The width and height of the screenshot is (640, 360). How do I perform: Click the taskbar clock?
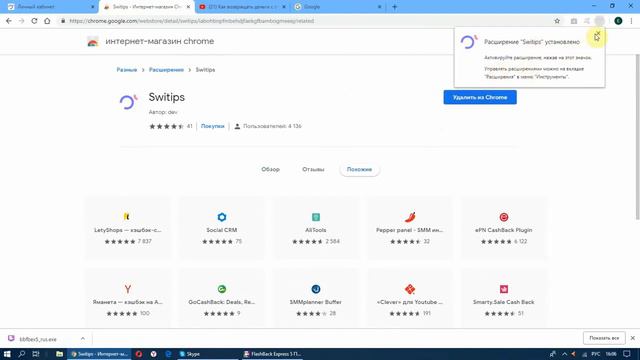point(611,354)
